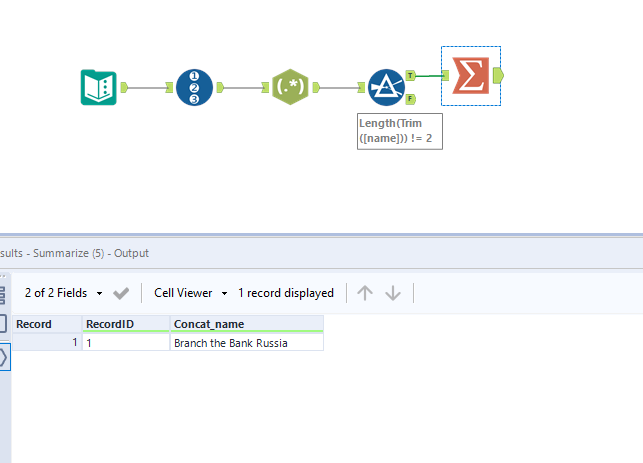
Task: Select the Record ID tool node
Action: (194, 87)
